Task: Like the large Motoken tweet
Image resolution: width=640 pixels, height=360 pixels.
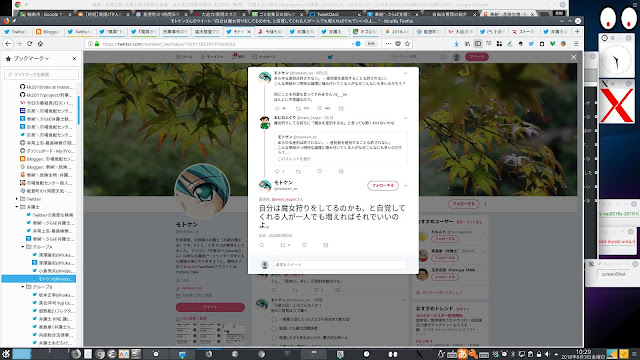Action: (x=304, y=245)
